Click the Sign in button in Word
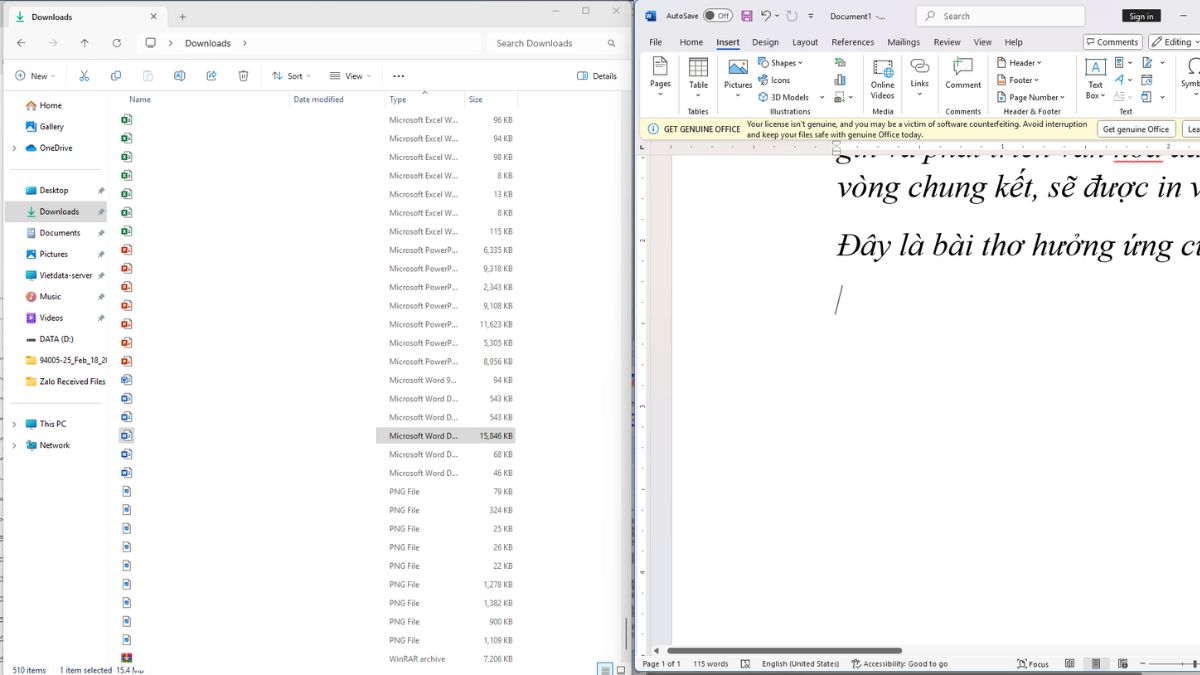Screen dimensions: 1200x675 1141,16
